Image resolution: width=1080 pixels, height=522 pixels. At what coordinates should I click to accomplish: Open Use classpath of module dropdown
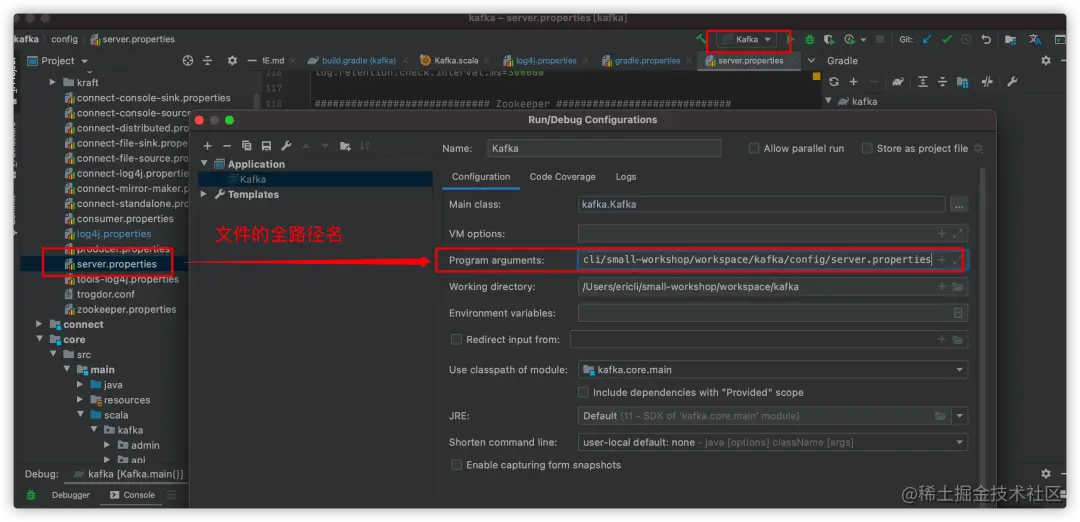(x=773, y=370)
